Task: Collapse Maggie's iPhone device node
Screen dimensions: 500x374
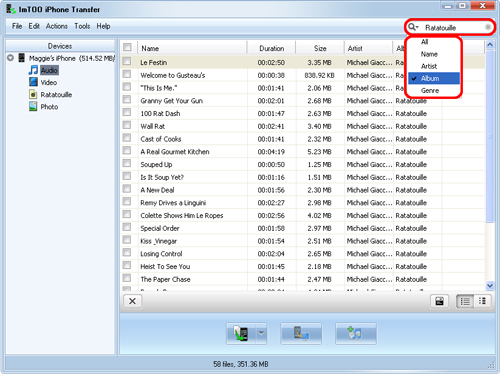Action: [x=11, y=58]
